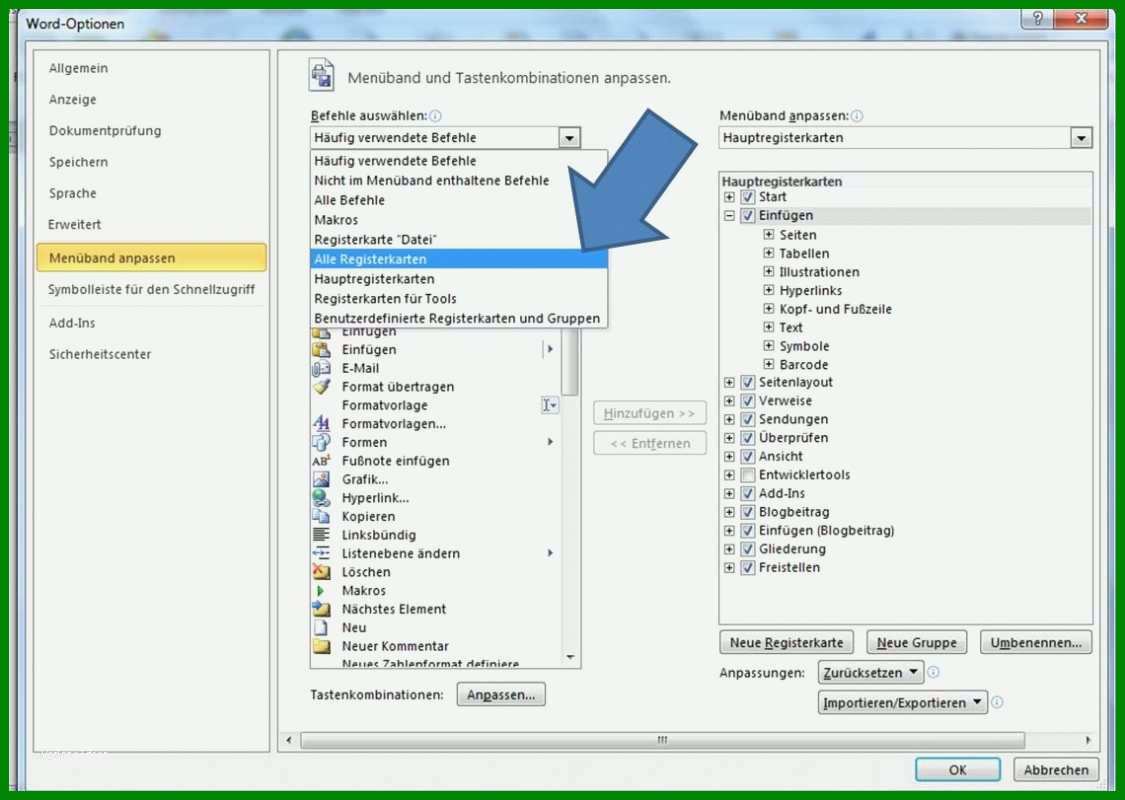
Task: Click the Neue Gruppe button
Action: point(916,642)
